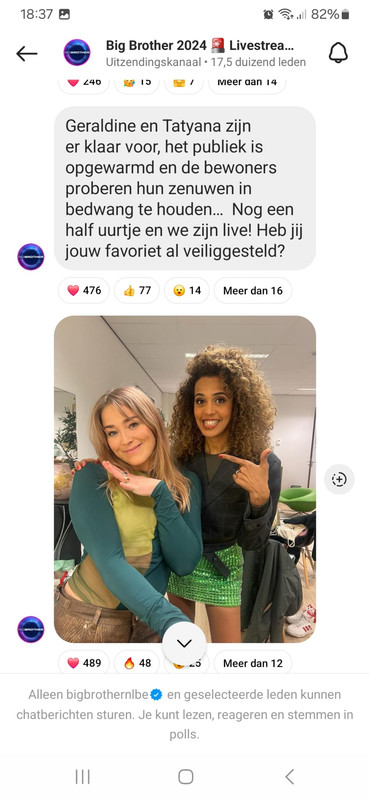
Task: Toggle channel notifications with the bell icon
Action: pos(338,53)
